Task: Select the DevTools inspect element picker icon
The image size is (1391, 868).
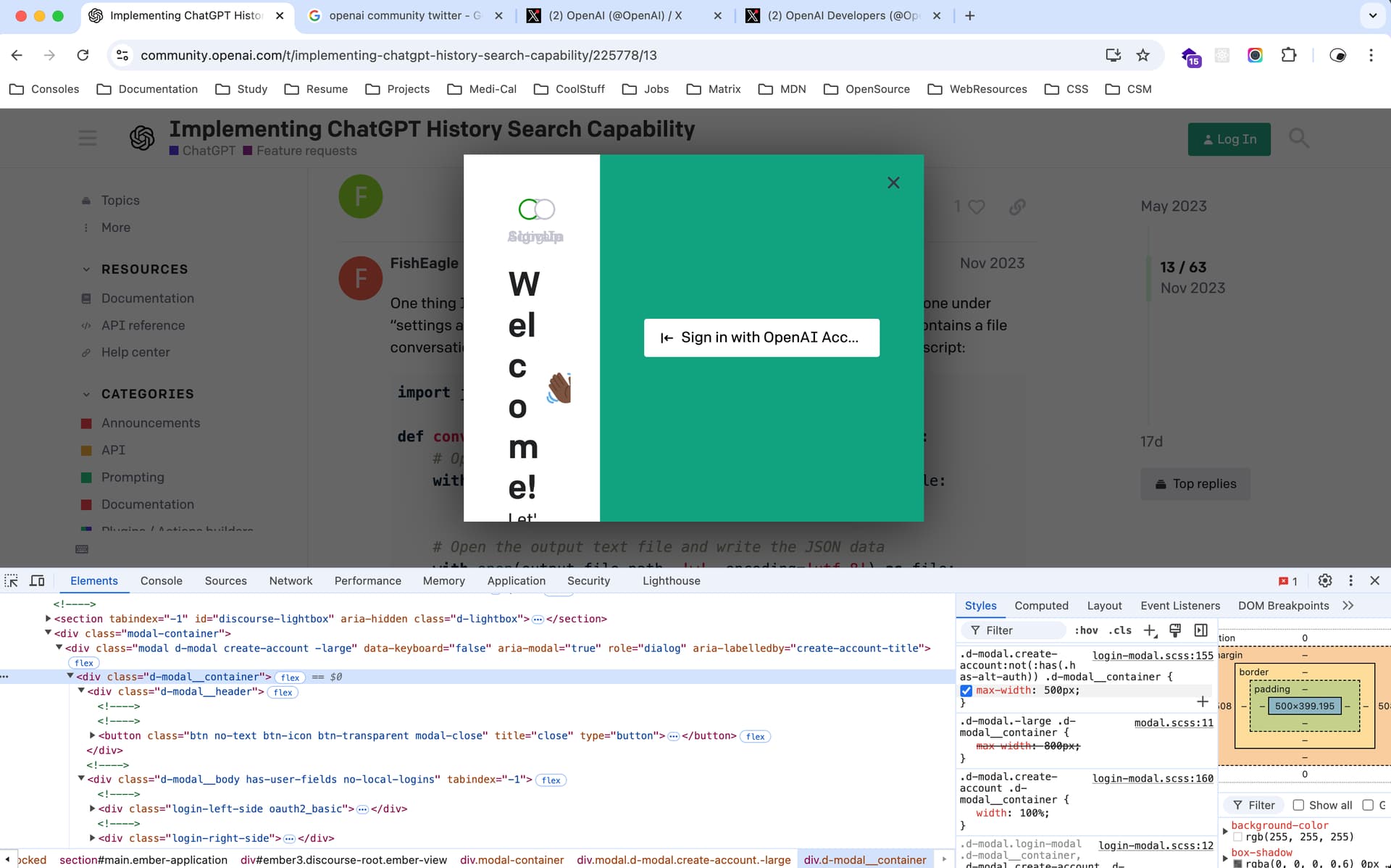Action: tap(12, 580)
